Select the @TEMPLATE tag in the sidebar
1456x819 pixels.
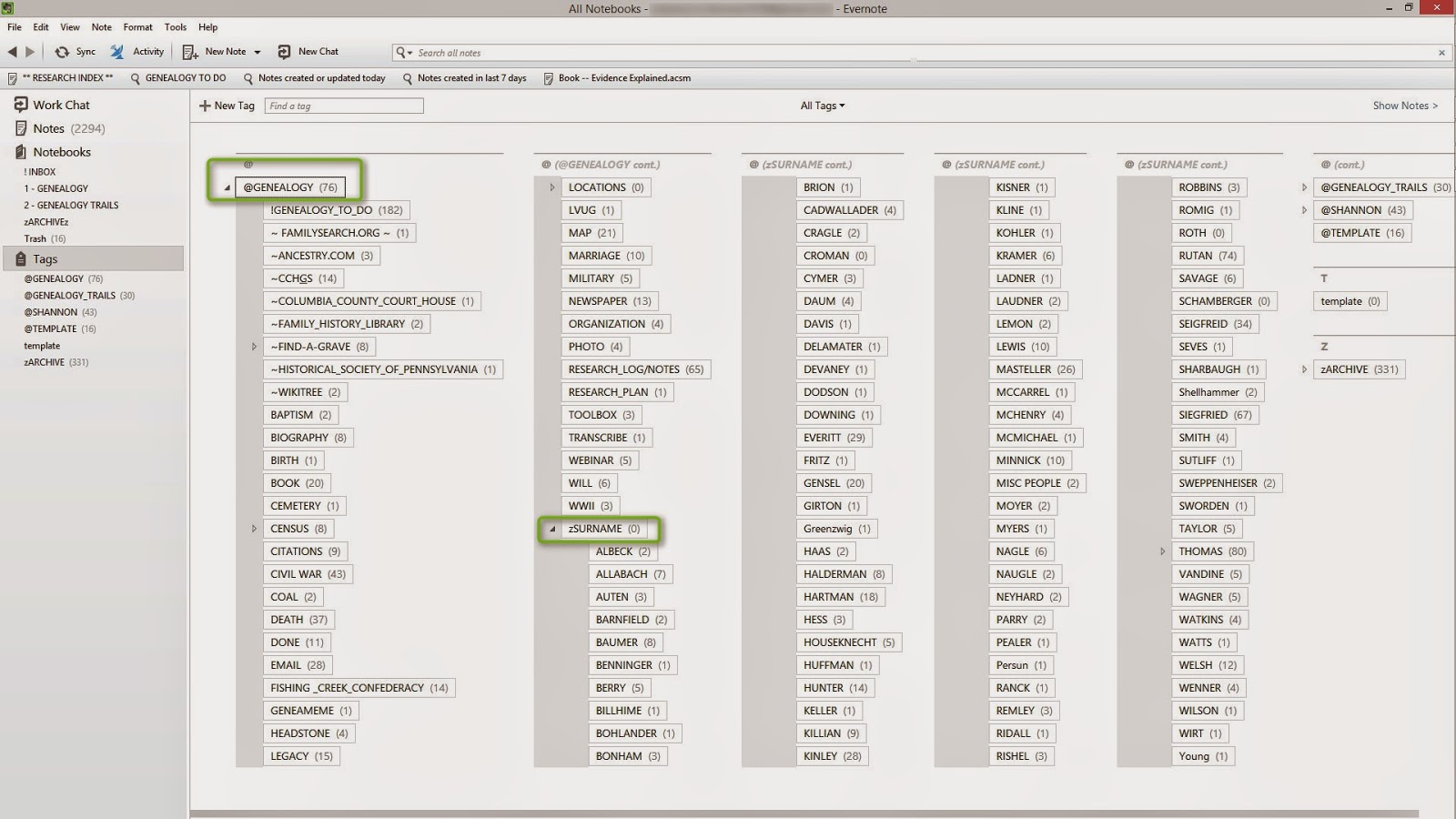59,329
